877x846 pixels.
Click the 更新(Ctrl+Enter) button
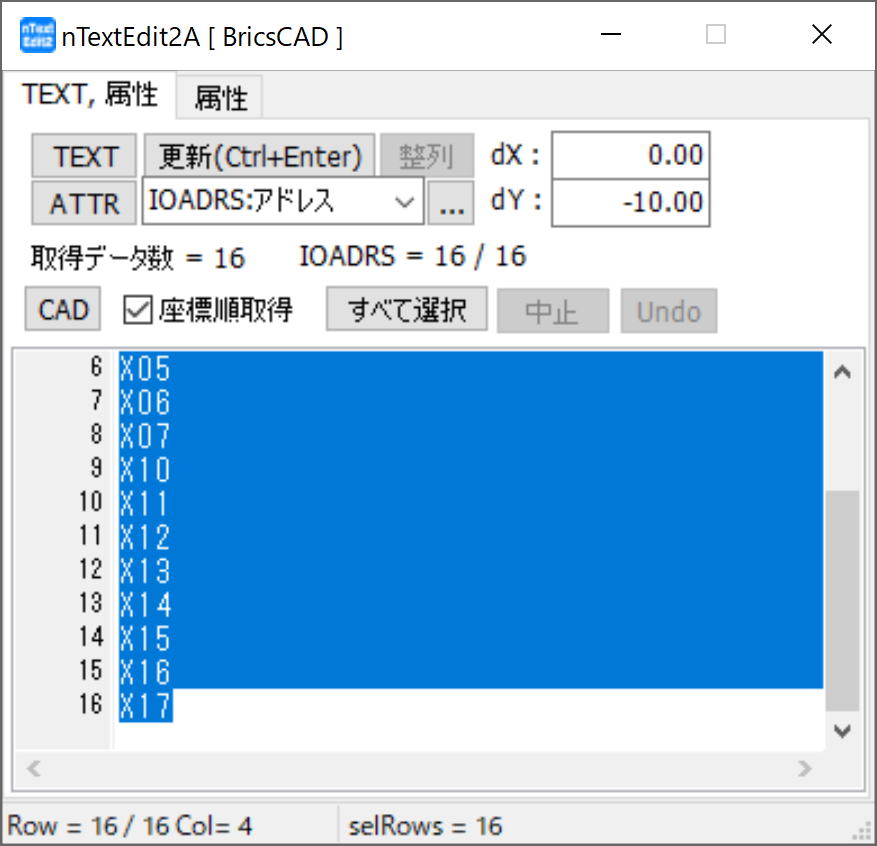pos(260,155)
